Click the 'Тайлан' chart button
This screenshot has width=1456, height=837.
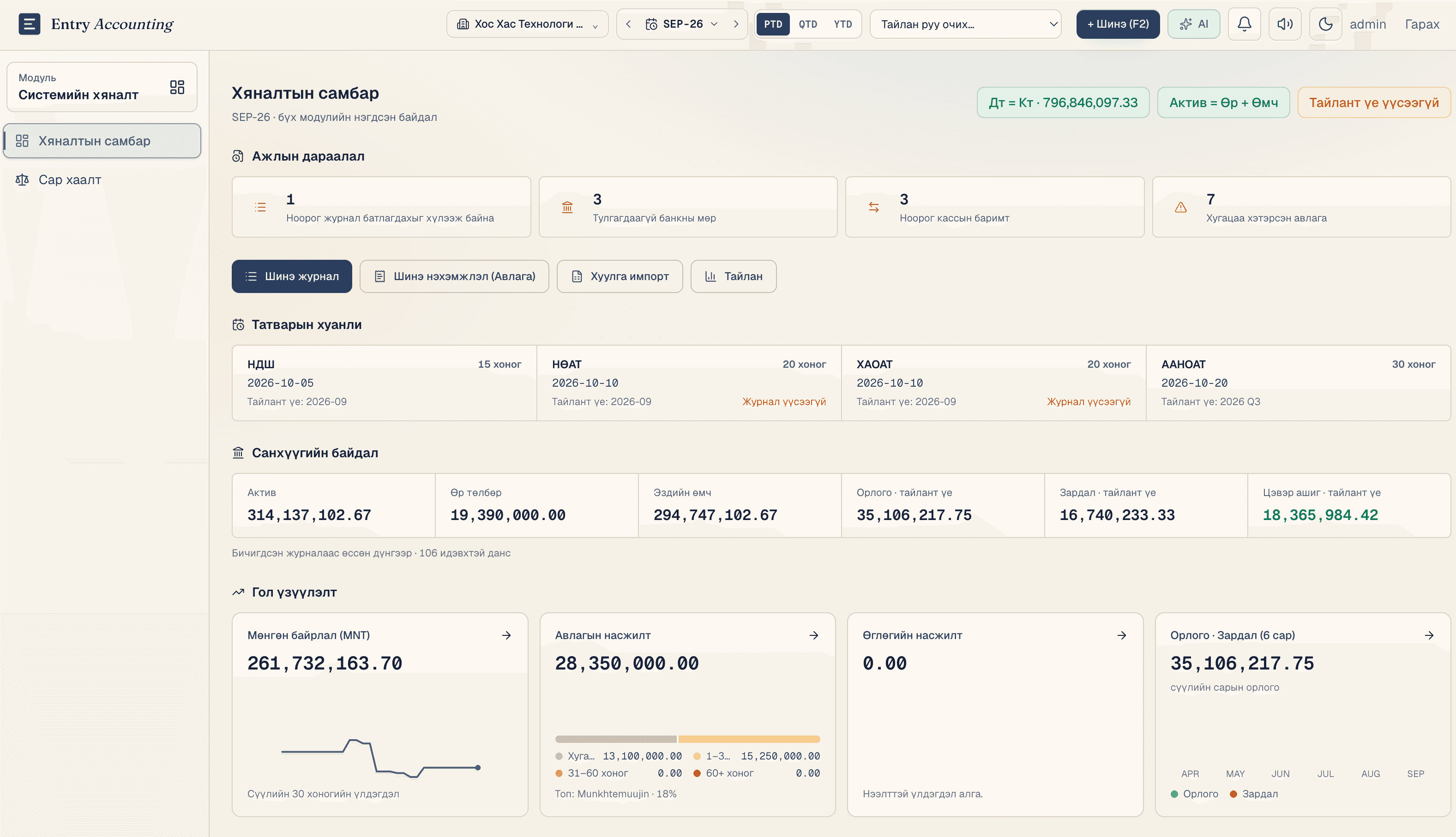pyautogui.click(x=733, y=276)
